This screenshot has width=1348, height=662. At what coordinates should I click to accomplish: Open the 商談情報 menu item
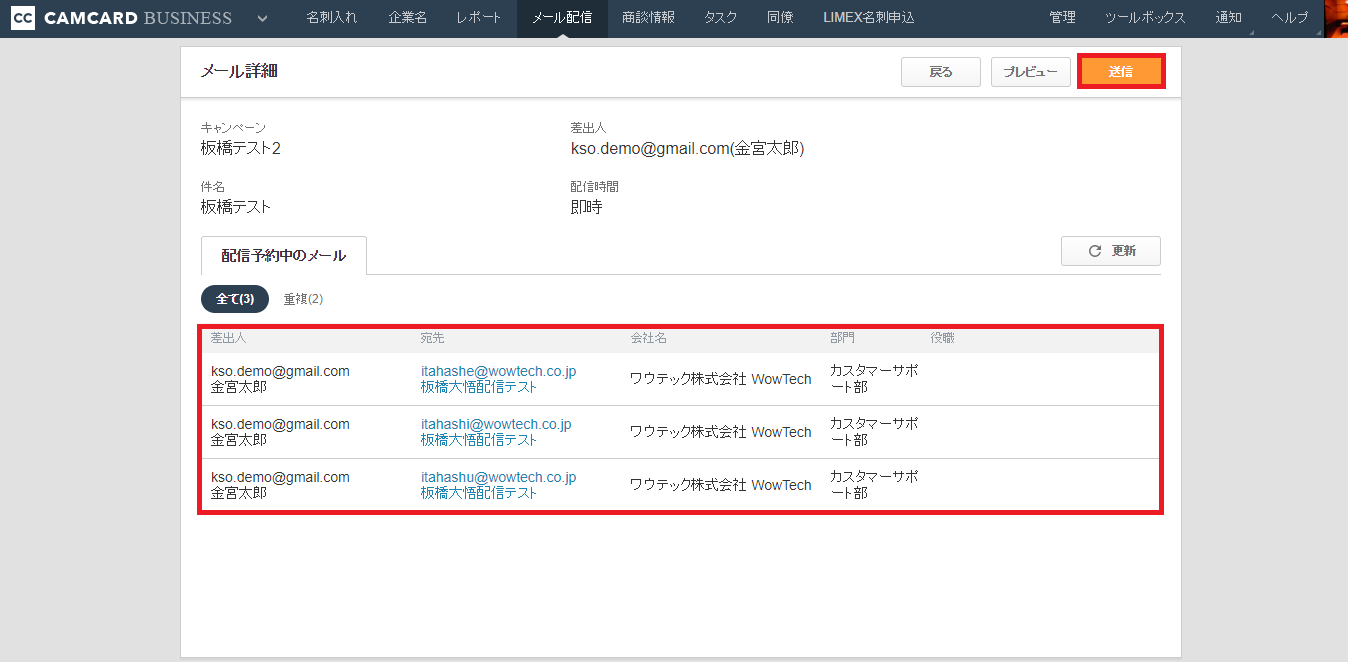point(647,18)
